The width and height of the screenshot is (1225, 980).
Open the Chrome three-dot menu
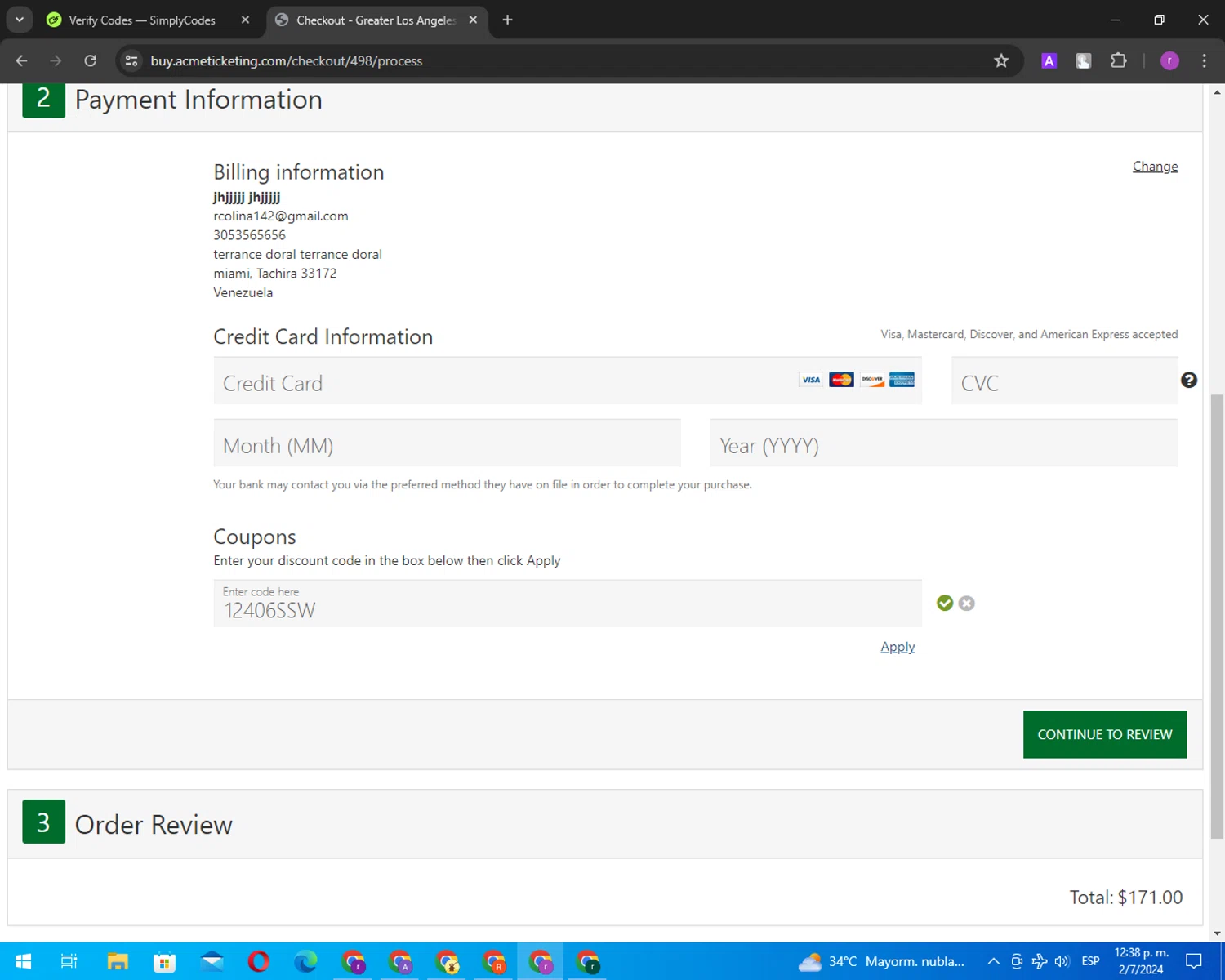pos(1204,60)
